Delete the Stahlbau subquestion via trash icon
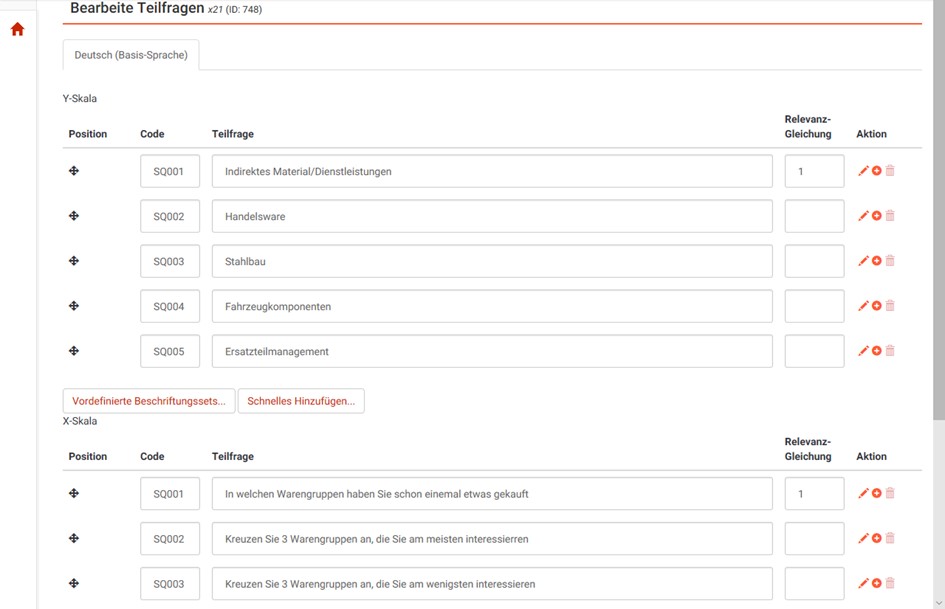 [890, 261]
